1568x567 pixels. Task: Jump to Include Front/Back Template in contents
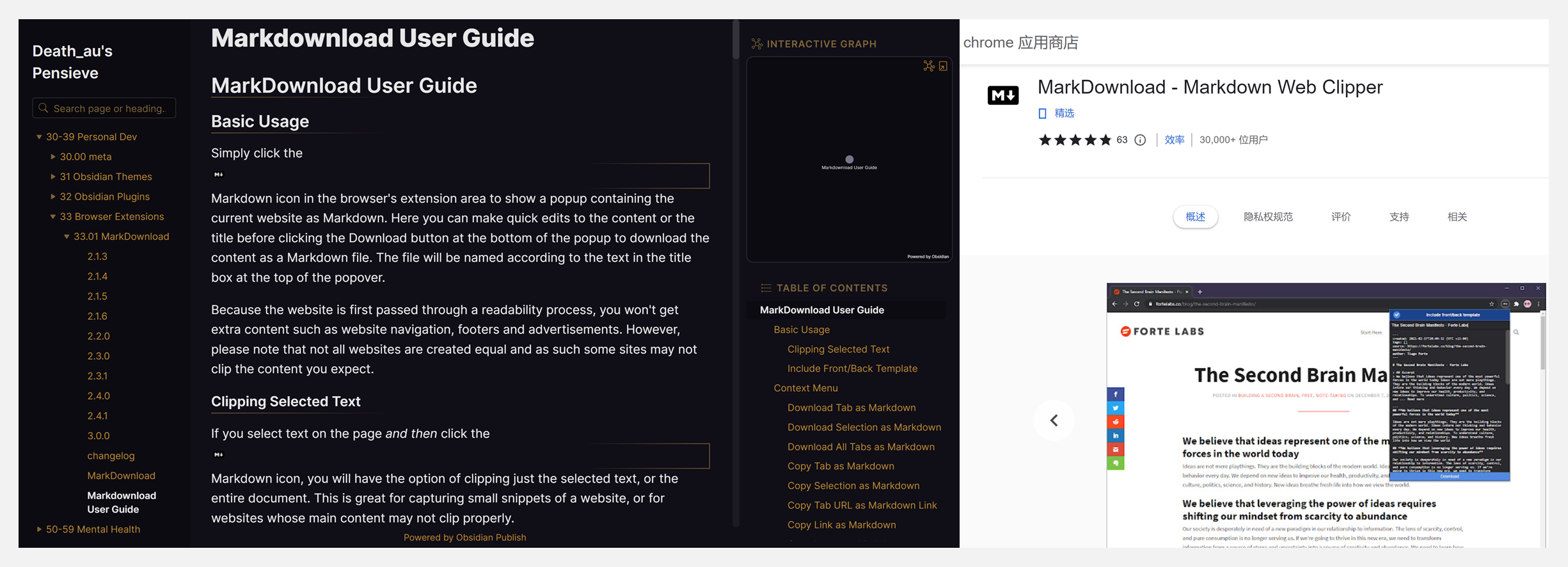coord(852,369)
